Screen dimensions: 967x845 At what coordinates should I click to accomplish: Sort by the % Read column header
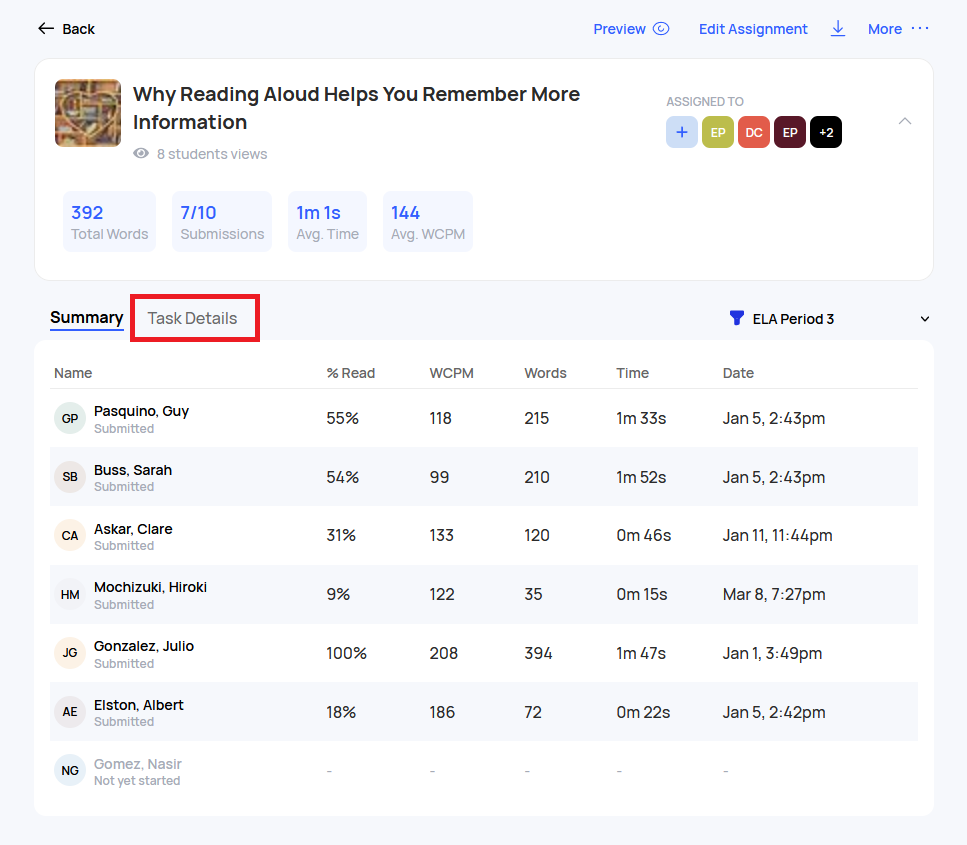(x=350, y=373)
